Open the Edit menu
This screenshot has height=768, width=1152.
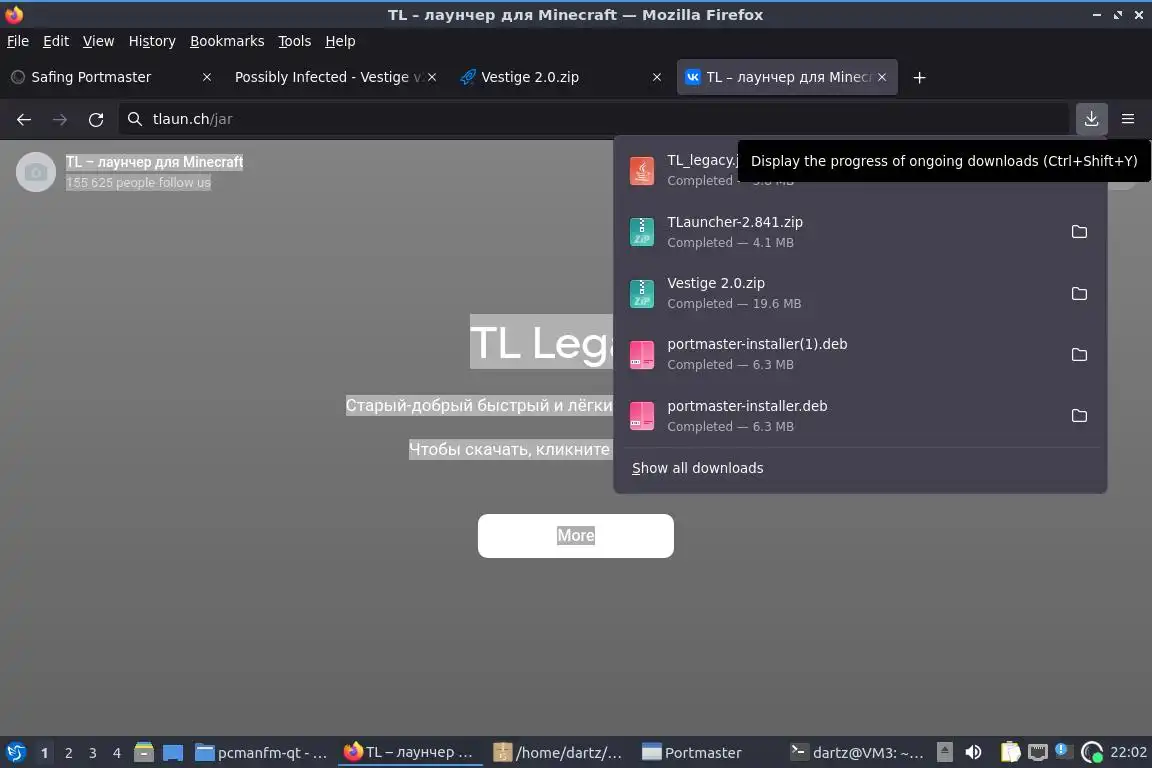(x=56, y=41)
